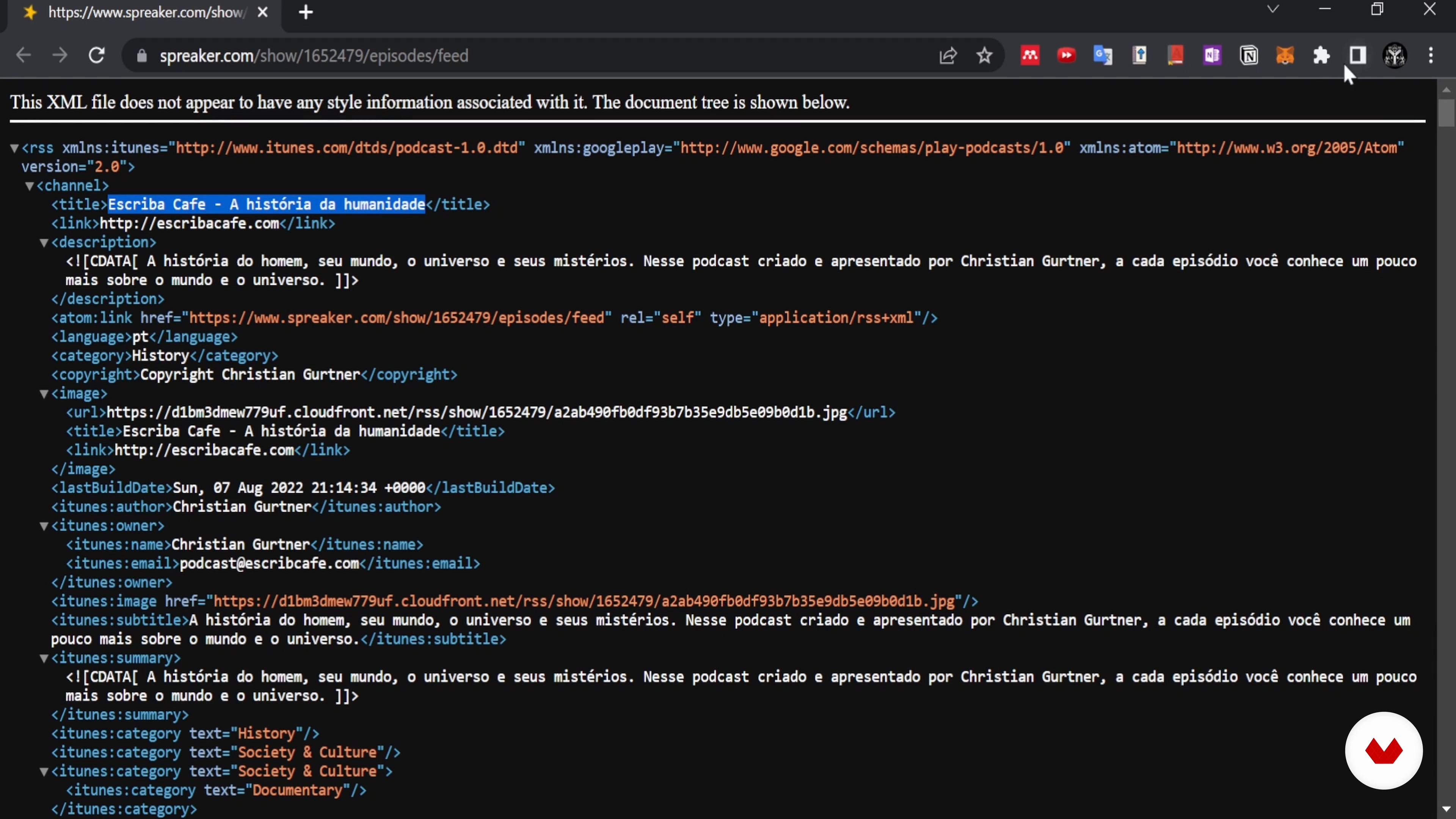The width and height of the screenshot is (1456, 819).
Task: Collapse the description element
Action: pyautogui.click(x=44, y=243)
